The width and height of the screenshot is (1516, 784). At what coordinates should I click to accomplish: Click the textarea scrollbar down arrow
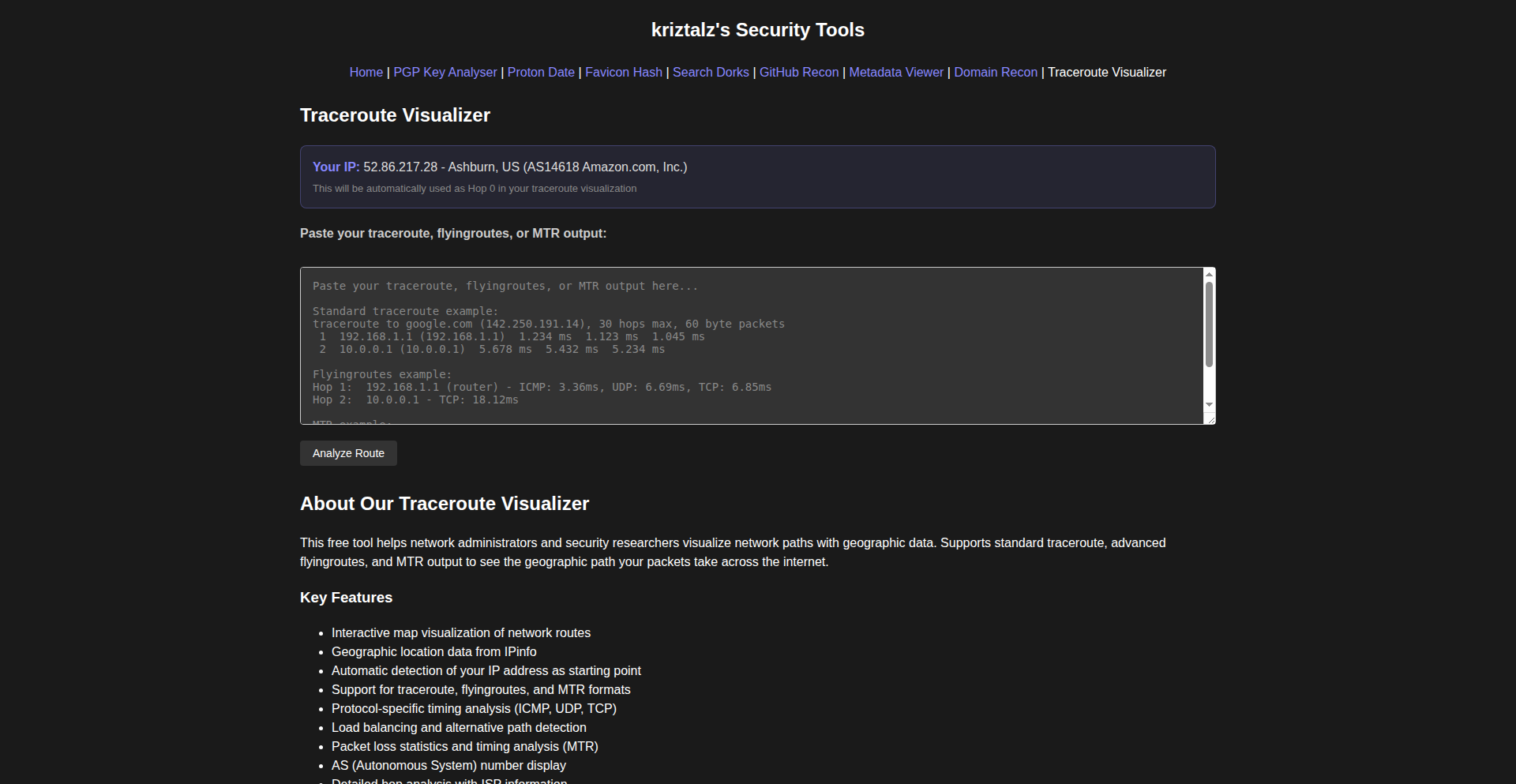pyautogui.click(x=1209, y=404)
